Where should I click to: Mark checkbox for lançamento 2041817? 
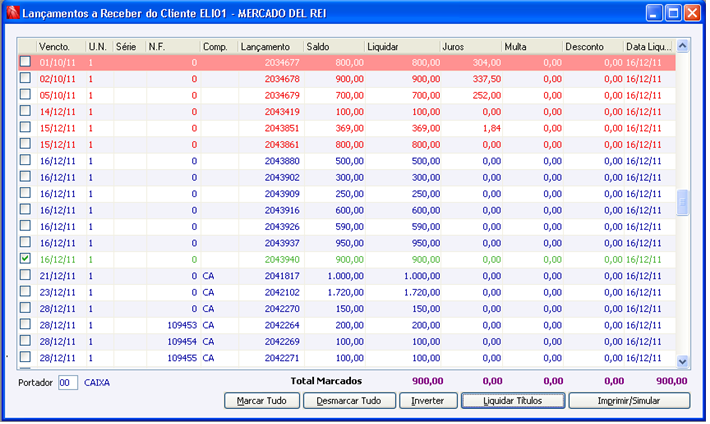(25, 275)
